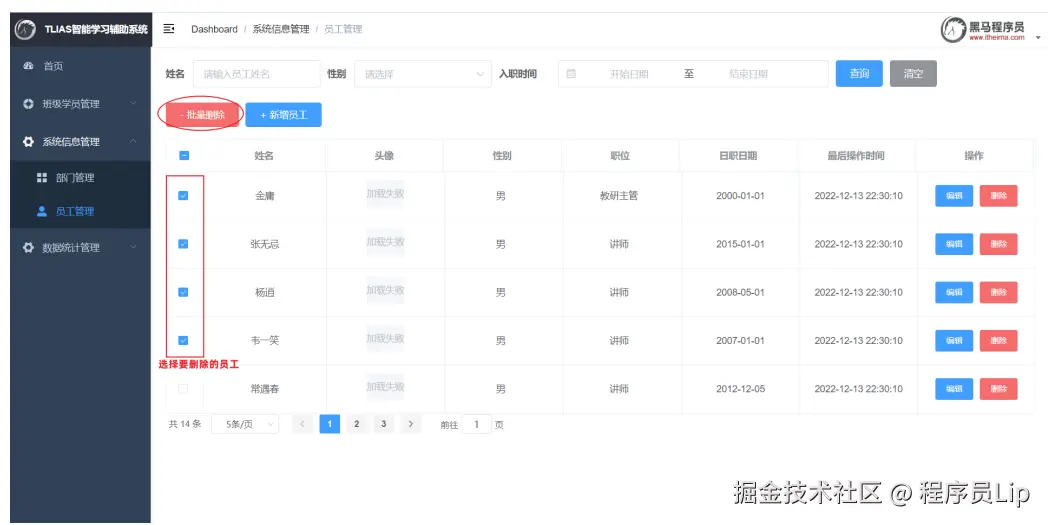Click the gear icon beside 系统信息管理
This screenshot has width=1048, height=525.
tap(28, 142)
